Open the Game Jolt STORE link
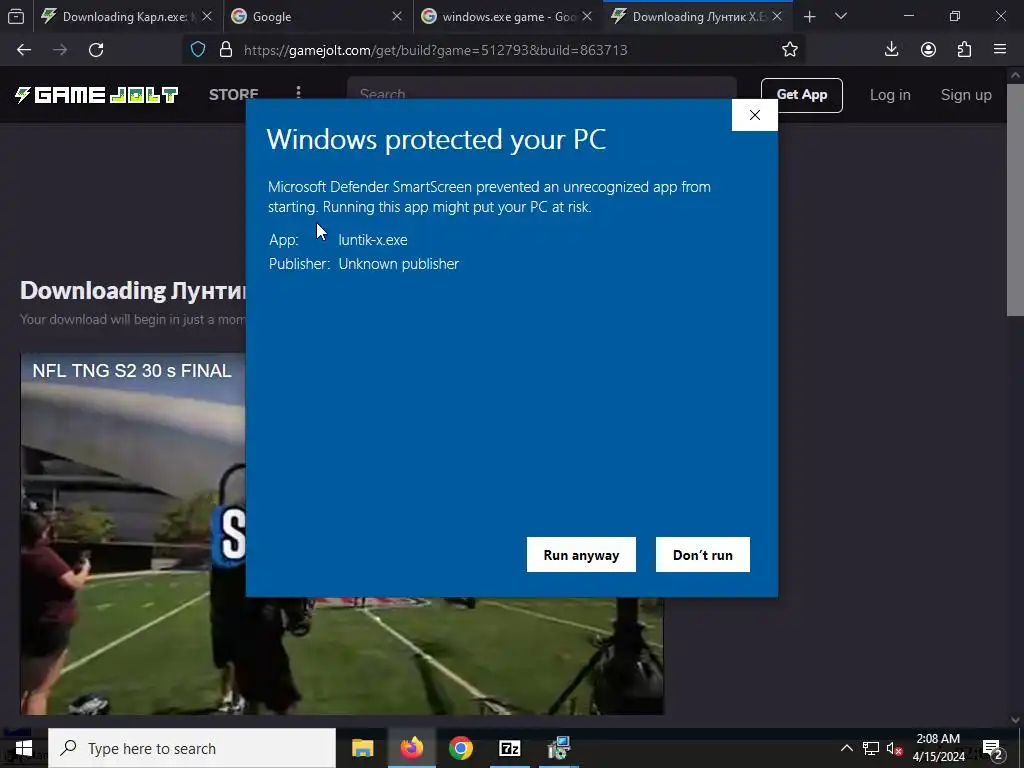Viewport: 1024px width, 768px height. click(233, 95)
